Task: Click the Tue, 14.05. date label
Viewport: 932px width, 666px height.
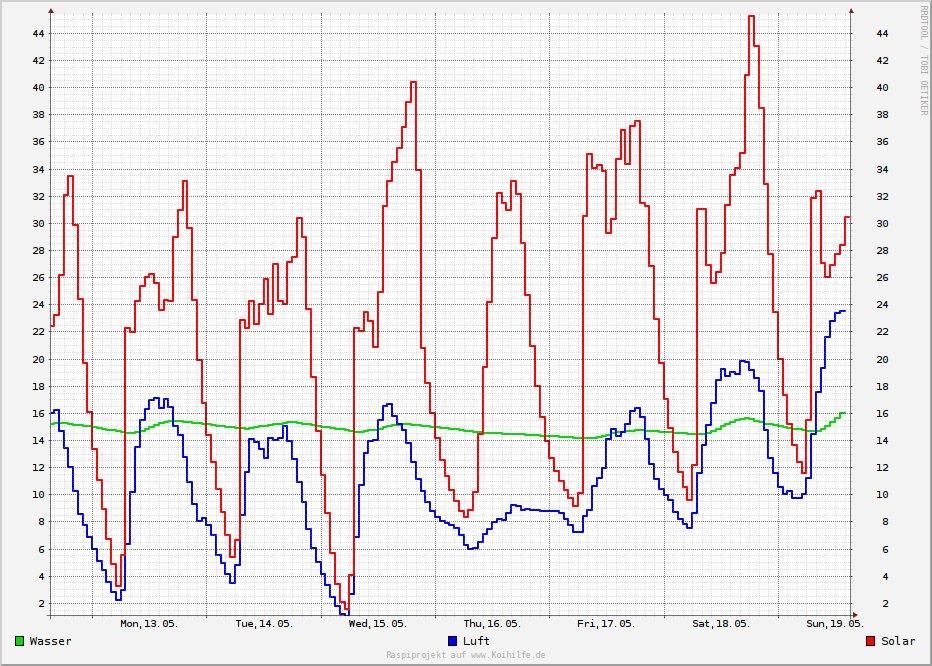Action: (264, 623)
